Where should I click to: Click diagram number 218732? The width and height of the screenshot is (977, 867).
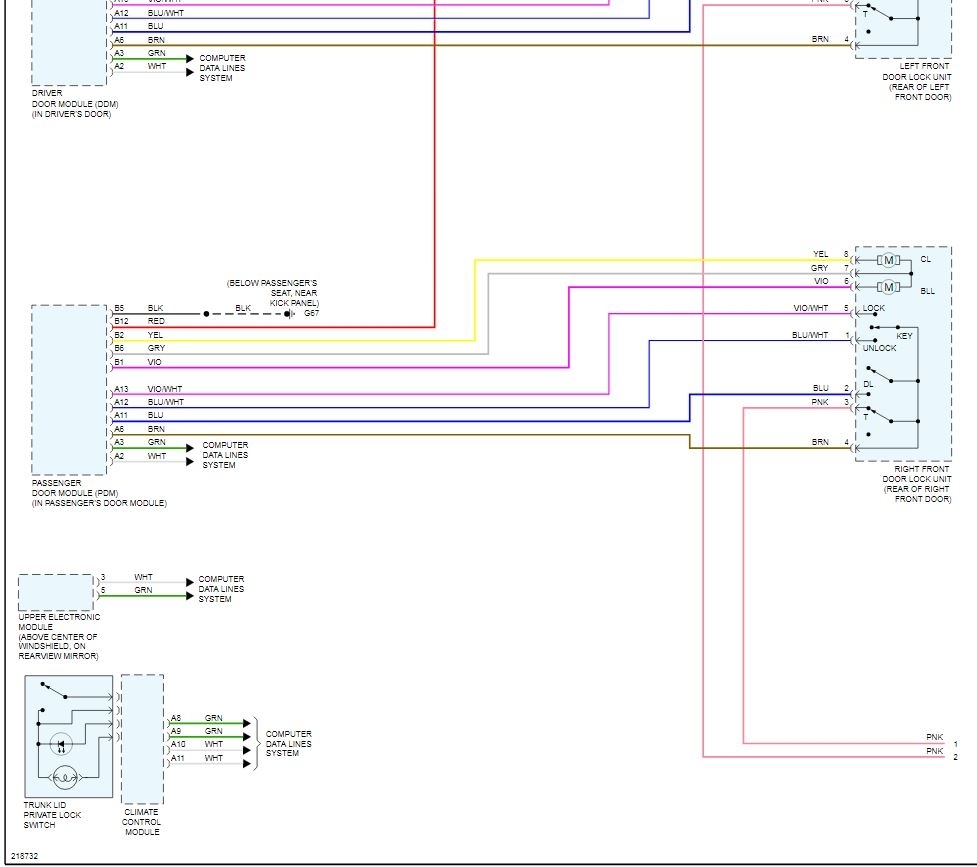point(25,856)
